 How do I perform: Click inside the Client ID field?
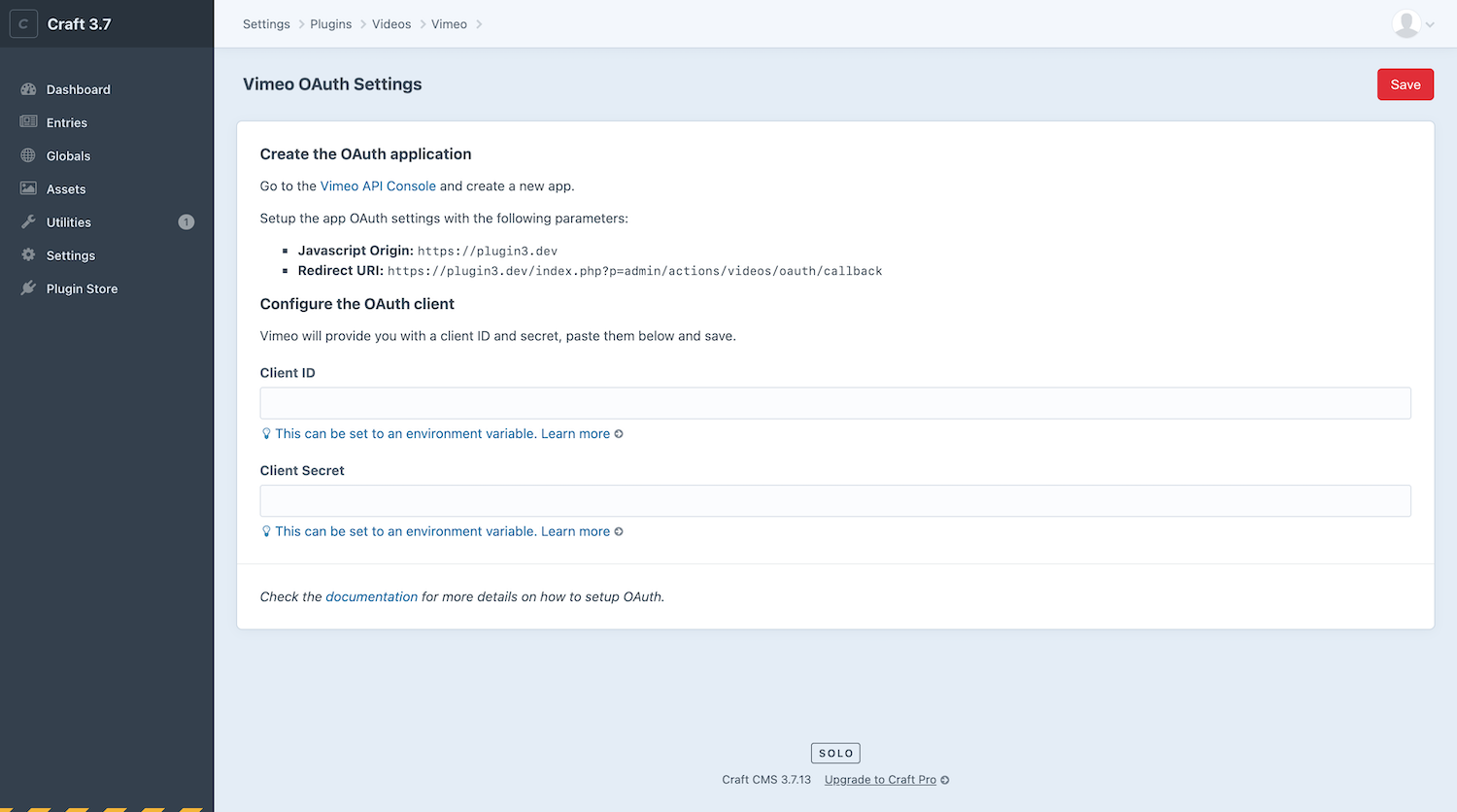835,402
